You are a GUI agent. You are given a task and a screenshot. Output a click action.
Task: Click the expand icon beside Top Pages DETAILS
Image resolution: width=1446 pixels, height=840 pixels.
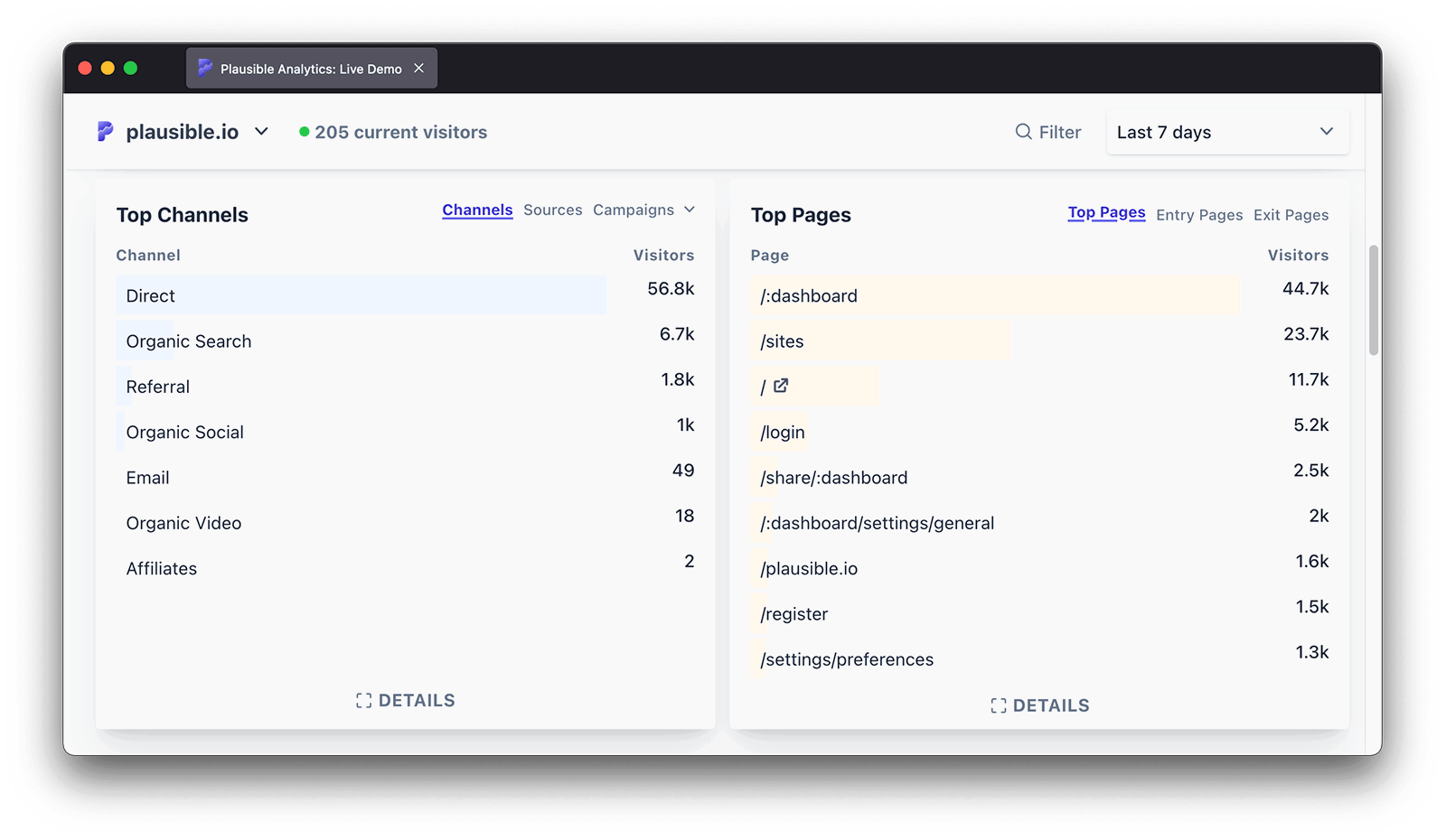tap(998, 706)
